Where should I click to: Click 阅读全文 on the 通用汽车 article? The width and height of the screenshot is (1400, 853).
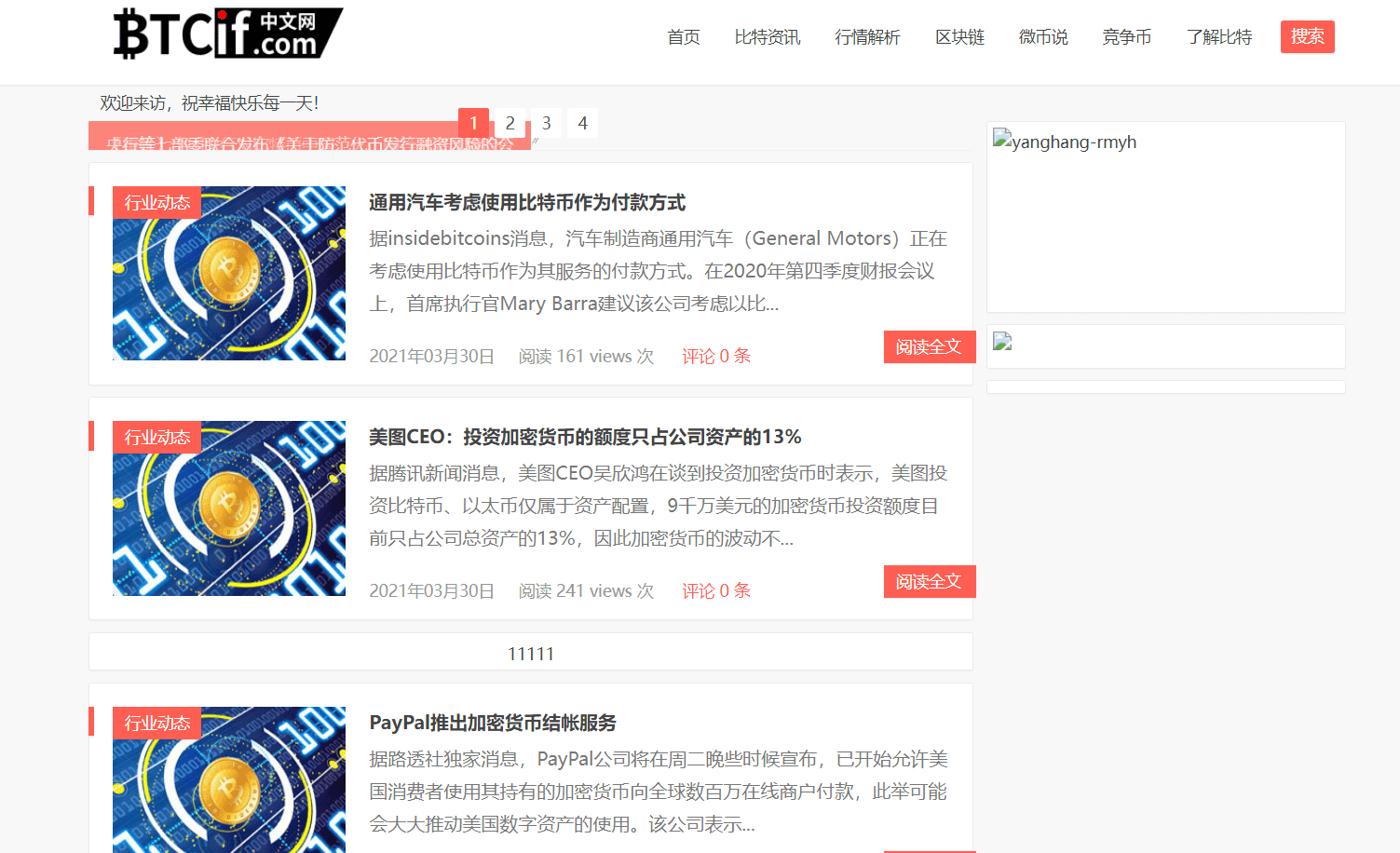click(929, 345)
